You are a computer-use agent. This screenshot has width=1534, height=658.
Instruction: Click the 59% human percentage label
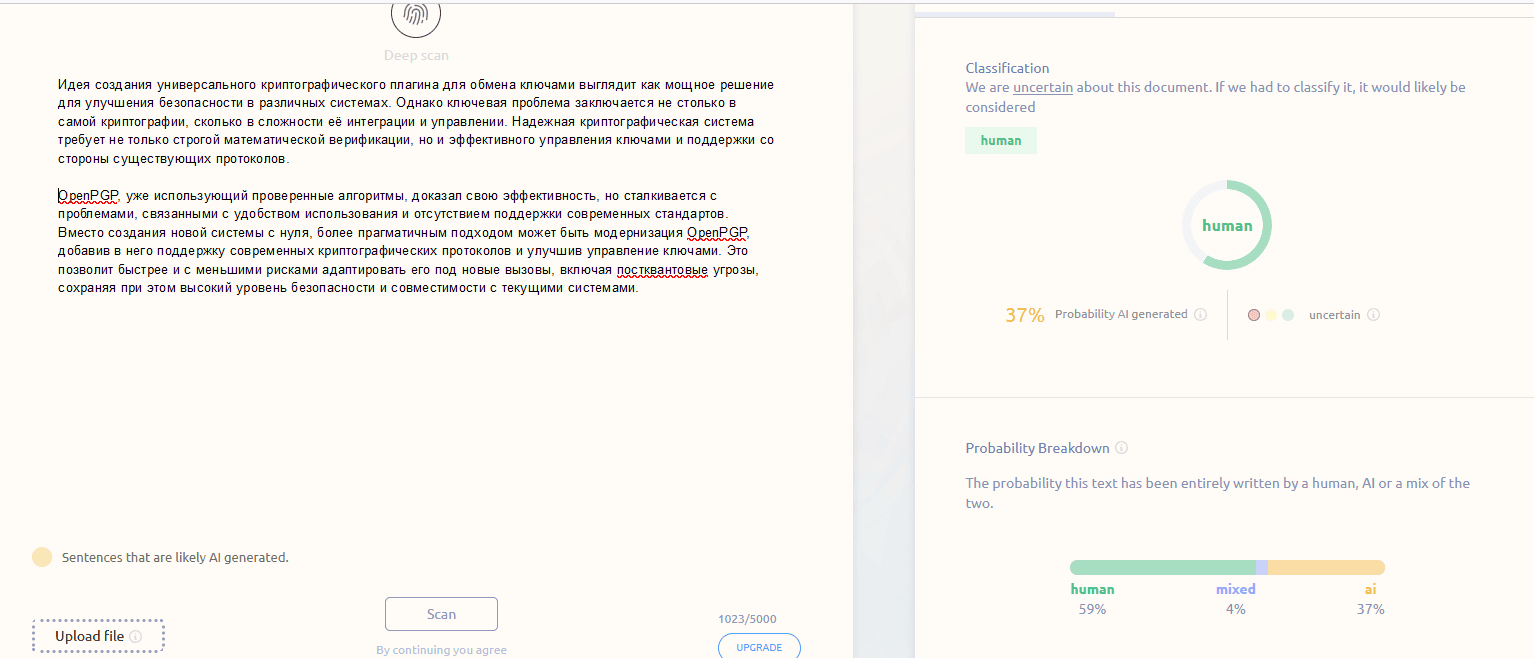1092,609
